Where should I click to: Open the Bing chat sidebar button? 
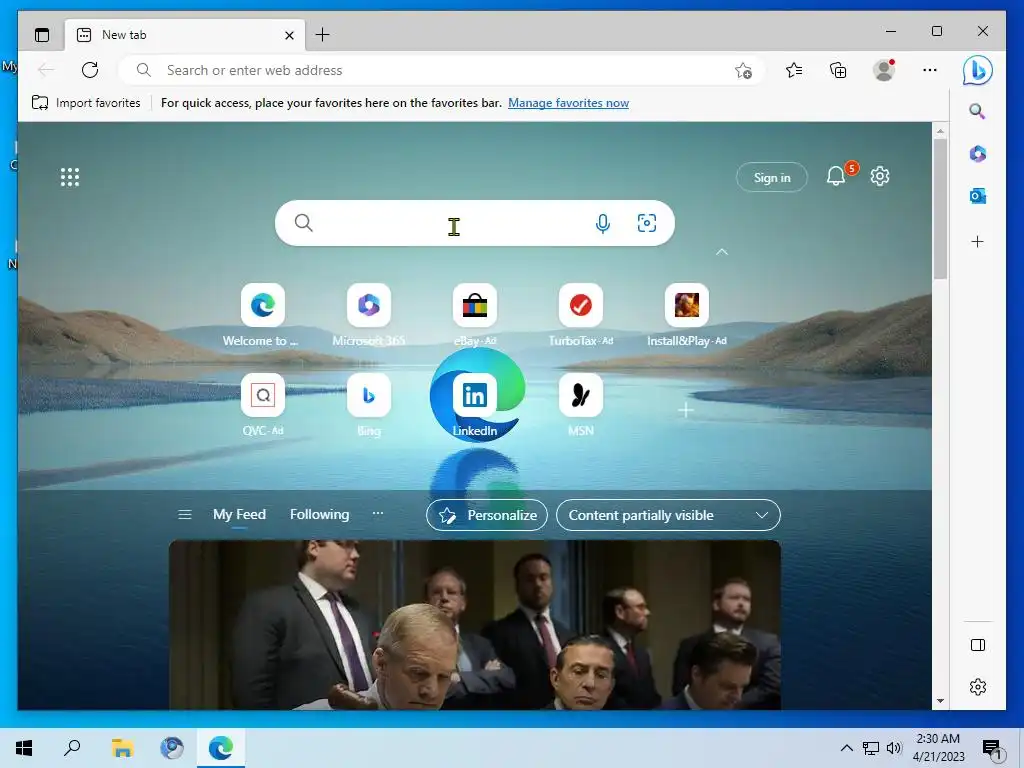tap(978, 71)
